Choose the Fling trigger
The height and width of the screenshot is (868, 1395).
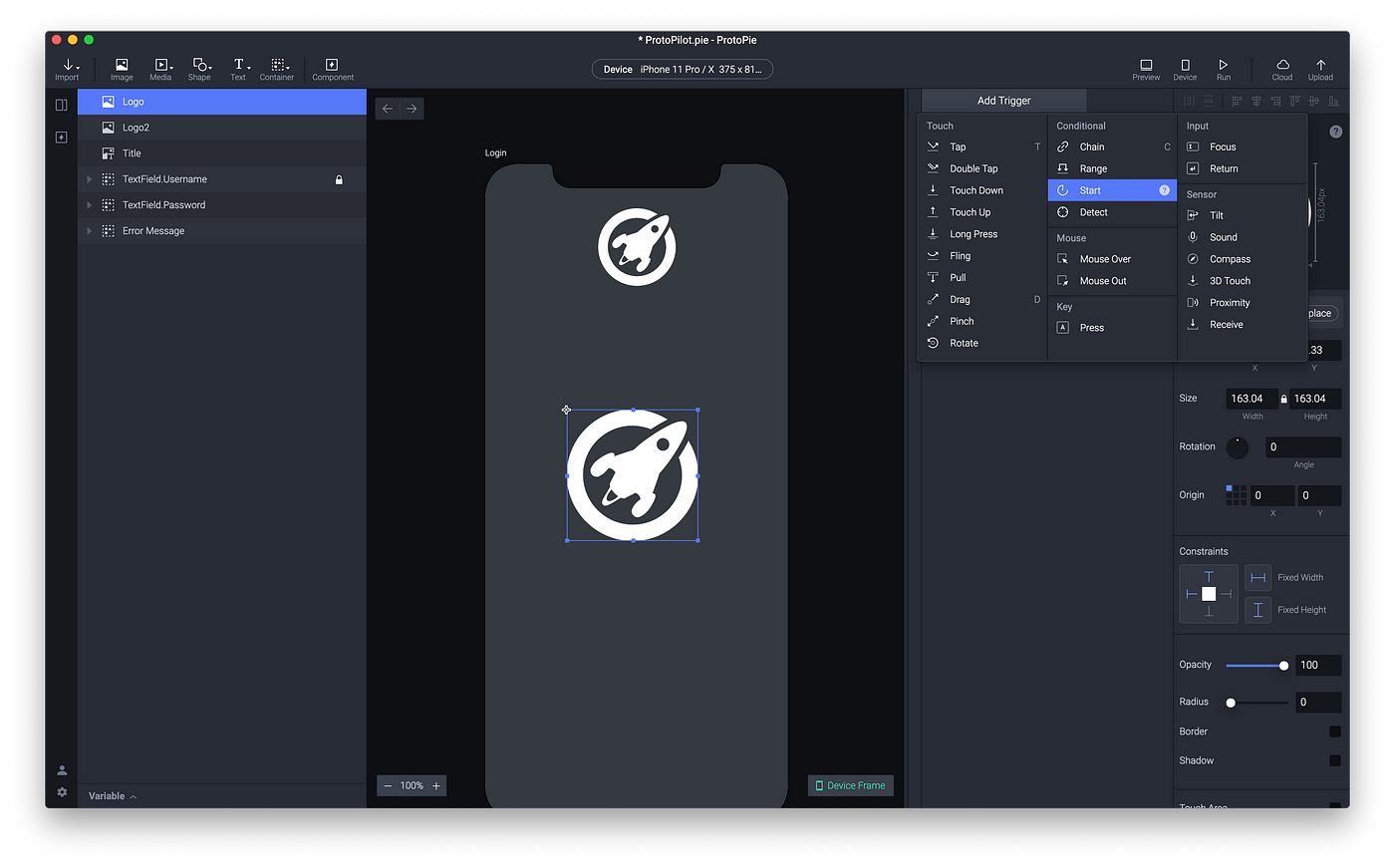pyautogui.click(x=982, y=256)
